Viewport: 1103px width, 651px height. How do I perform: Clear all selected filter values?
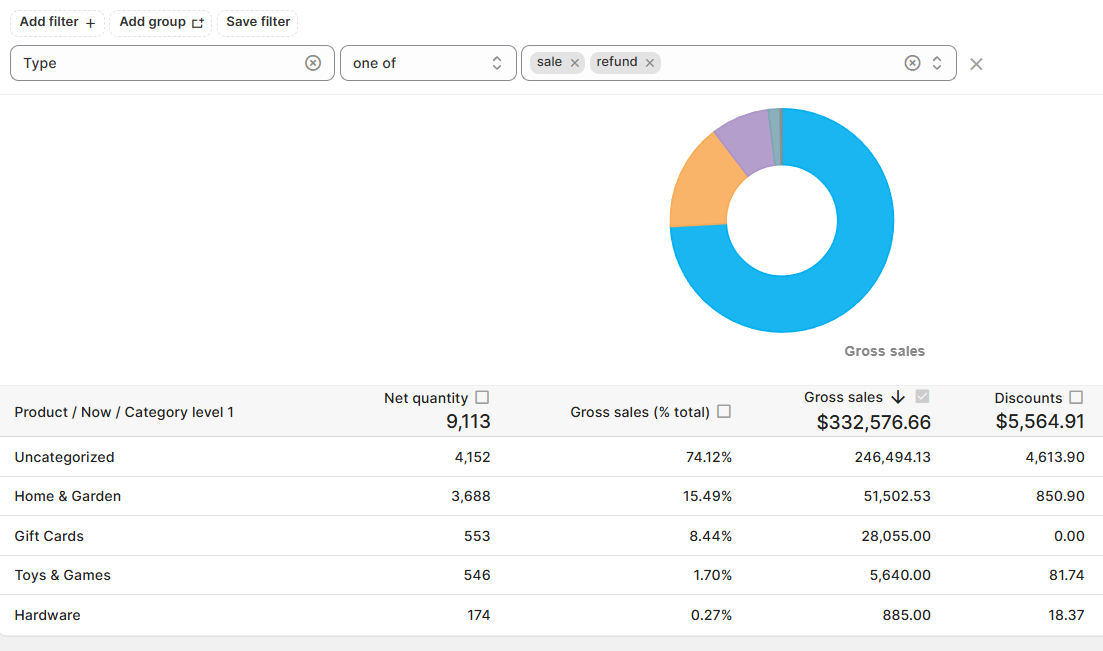point(912,63)
